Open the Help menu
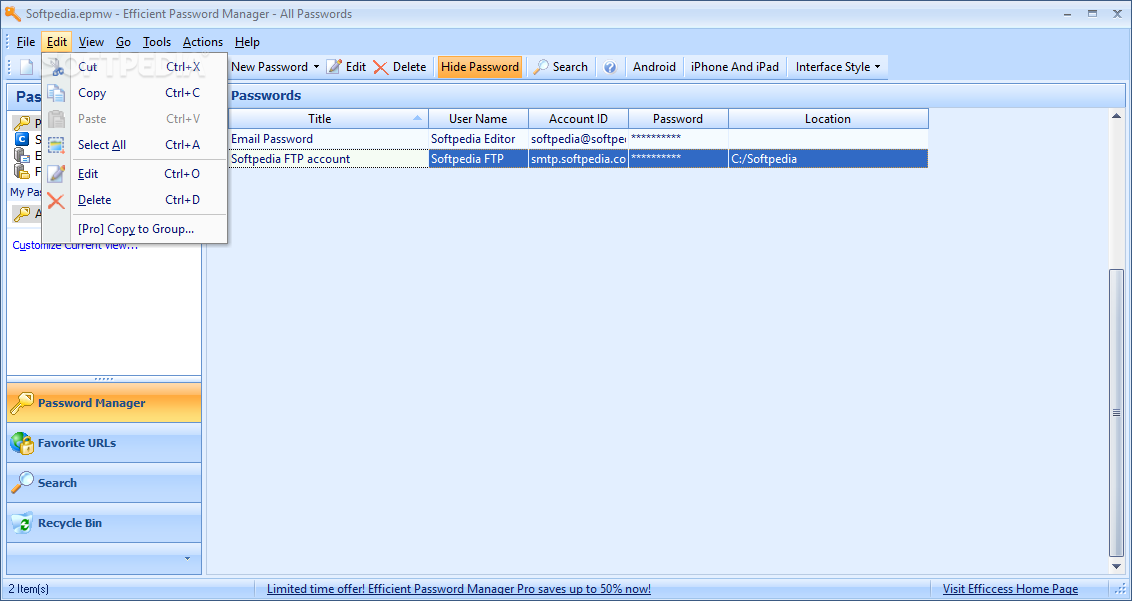The height and width of the screenshot is (601, 1132). coord(247,42)
